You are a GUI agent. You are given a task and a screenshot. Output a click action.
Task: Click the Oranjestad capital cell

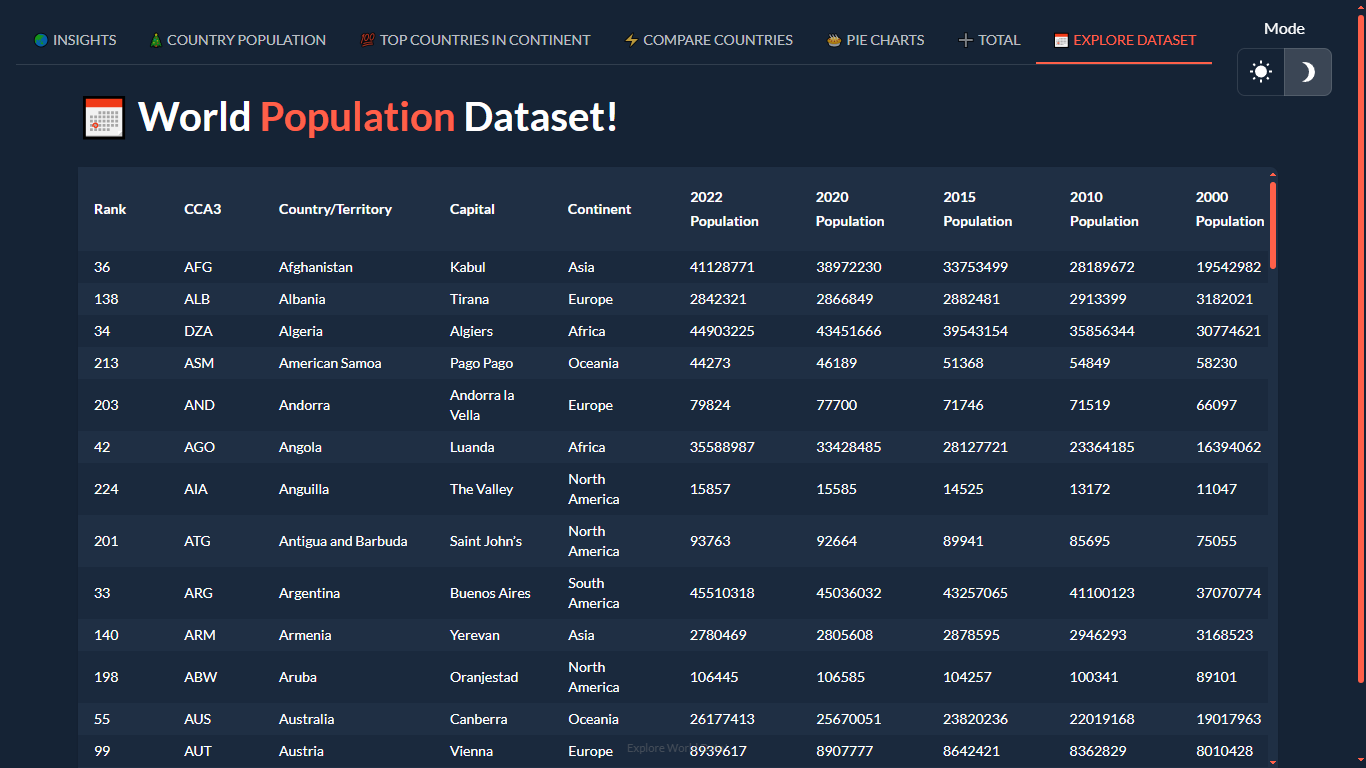click(484, 677)
